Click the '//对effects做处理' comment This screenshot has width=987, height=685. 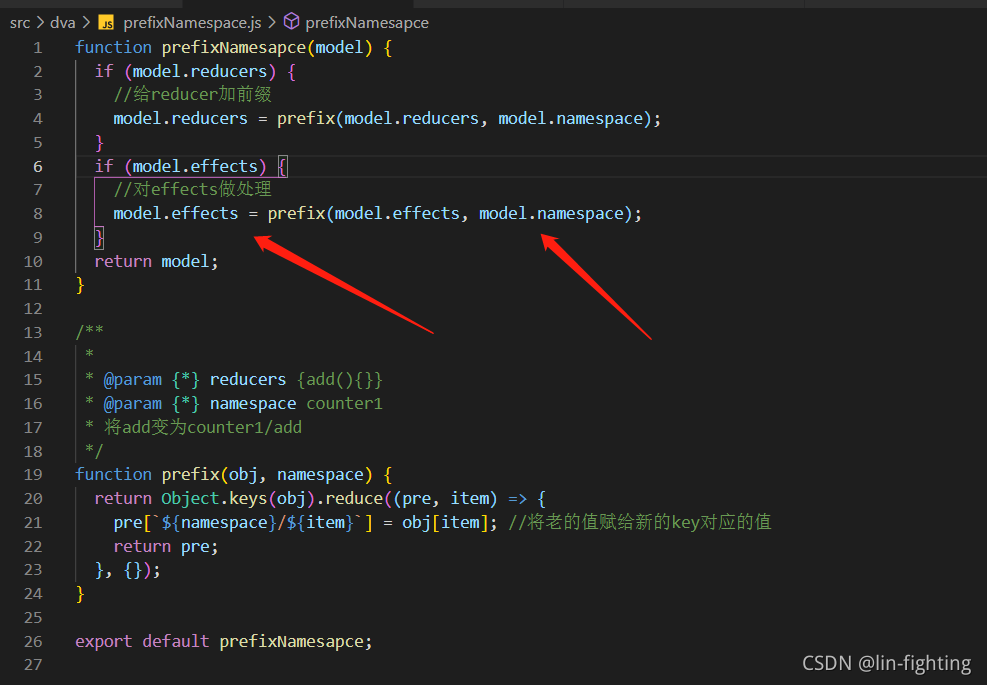click(x=193, y=189)
